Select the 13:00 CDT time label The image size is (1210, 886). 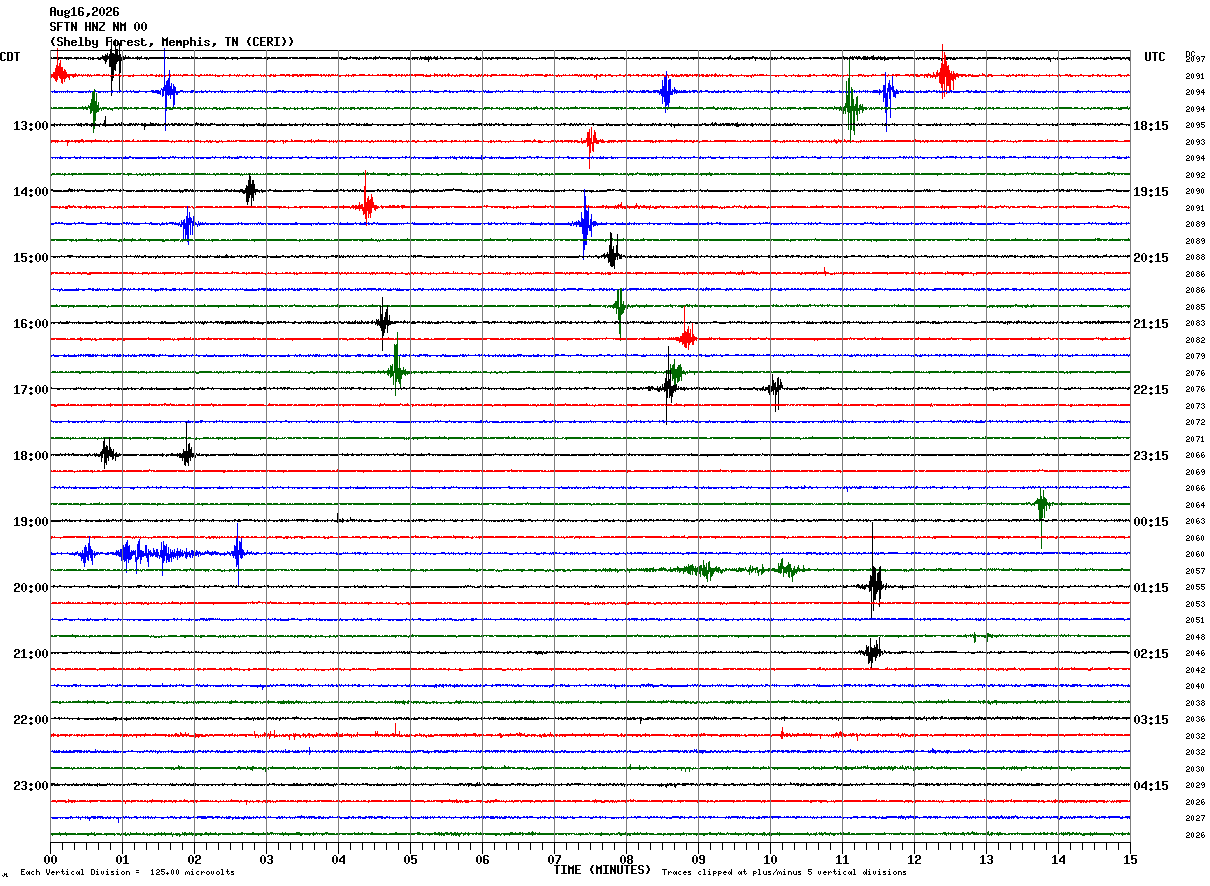click(x=31, y=126)
